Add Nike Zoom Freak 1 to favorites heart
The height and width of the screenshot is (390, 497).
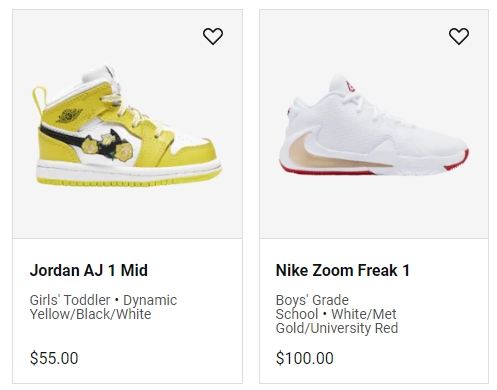pos(459,36)
